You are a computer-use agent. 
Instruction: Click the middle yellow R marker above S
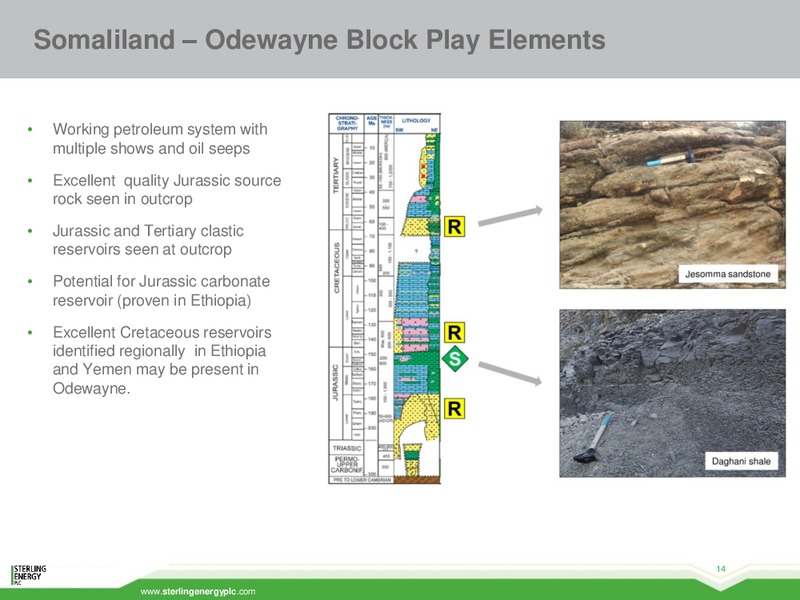click(454, 333)
